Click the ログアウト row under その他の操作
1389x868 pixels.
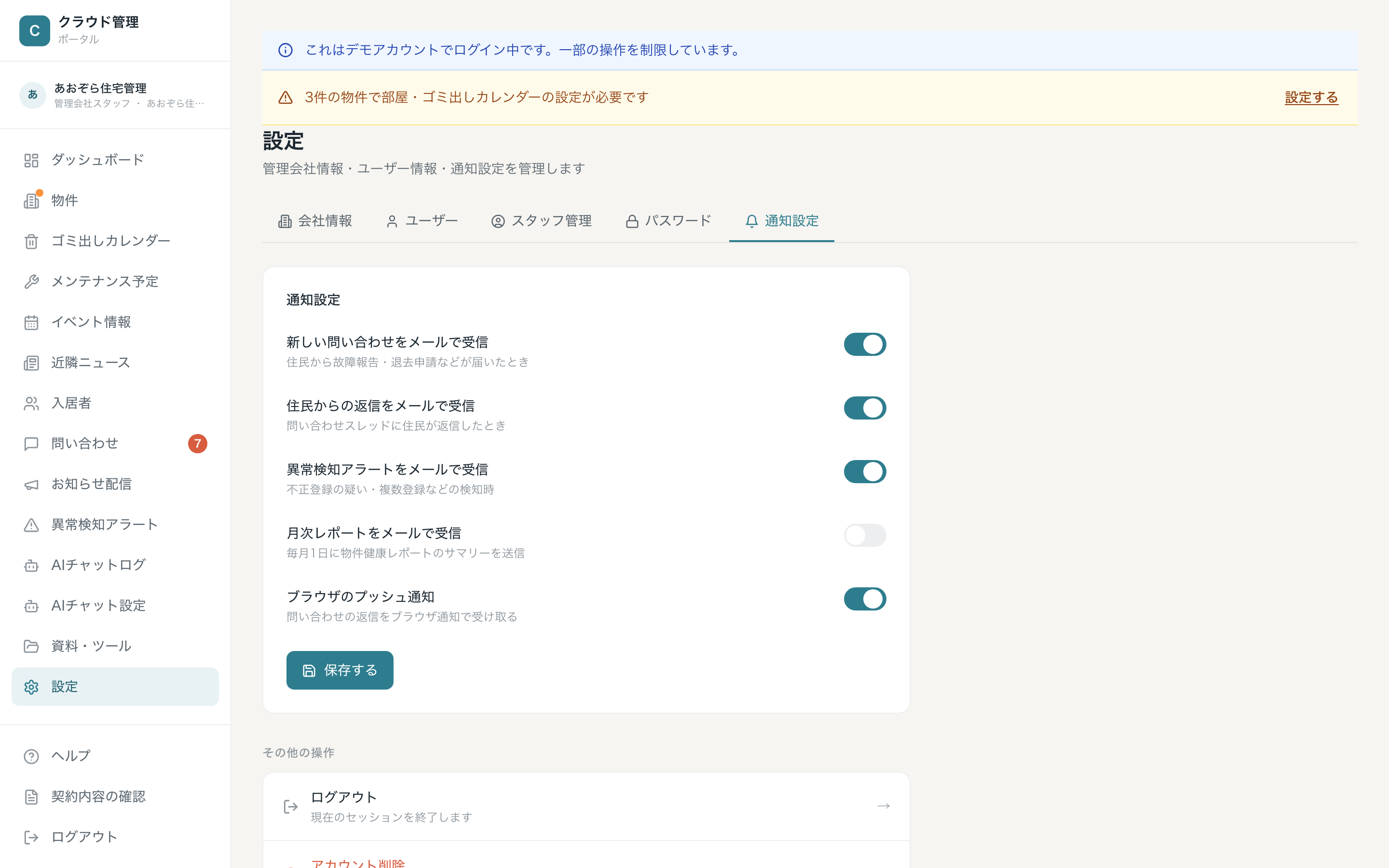coord(586,806)
